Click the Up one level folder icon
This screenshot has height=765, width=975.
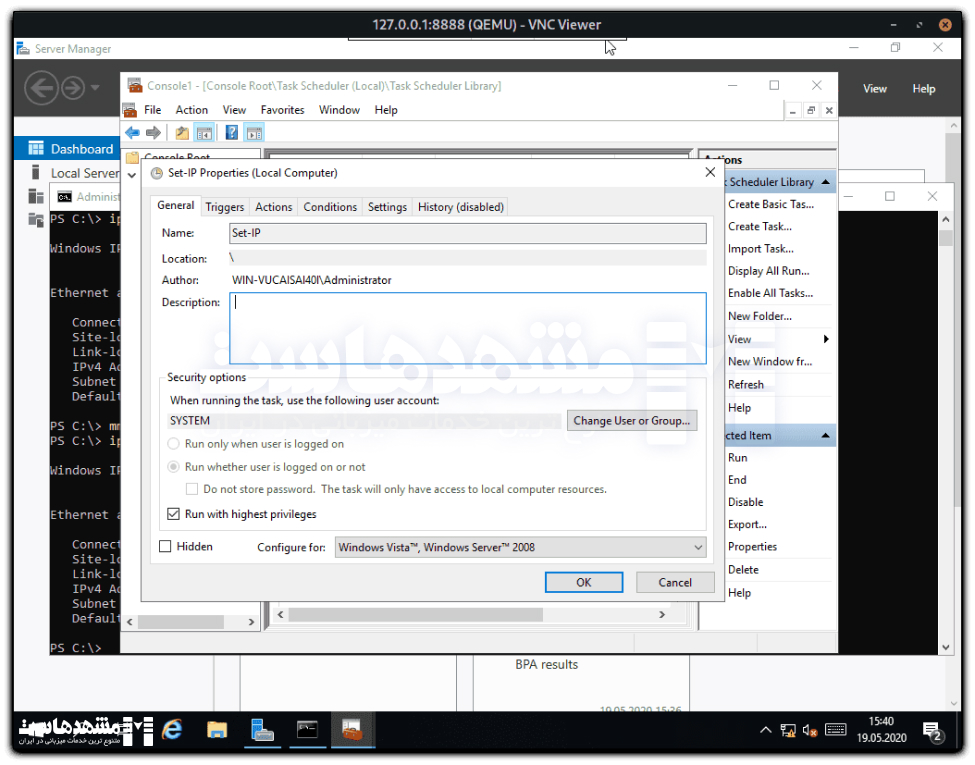[182, 133]
